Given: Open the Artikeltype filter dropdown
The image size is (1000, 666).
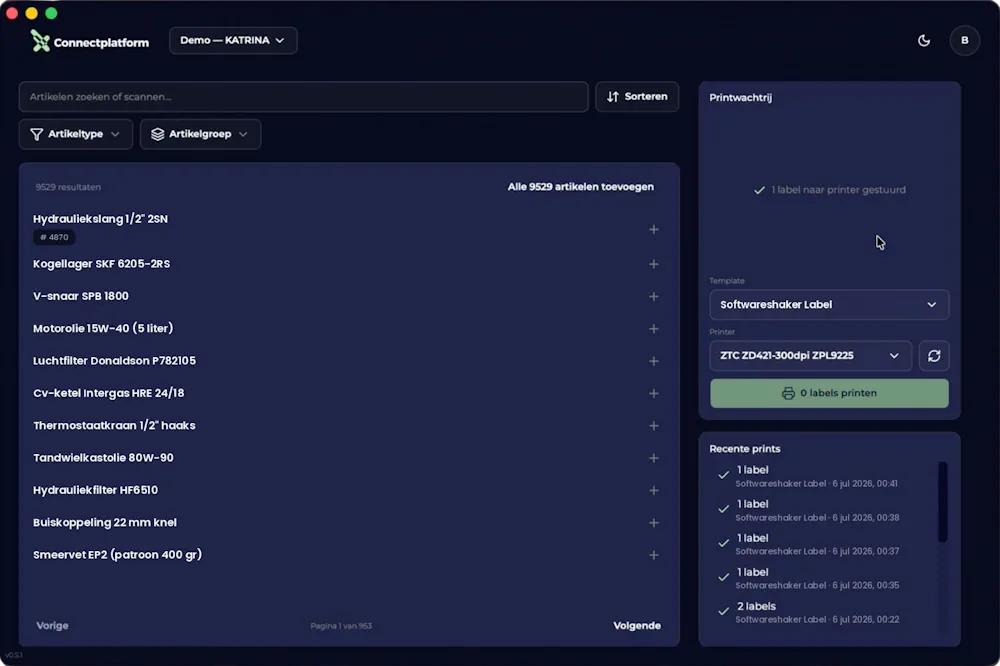Looking at the screenshot, I should click(x=75, y=134).
